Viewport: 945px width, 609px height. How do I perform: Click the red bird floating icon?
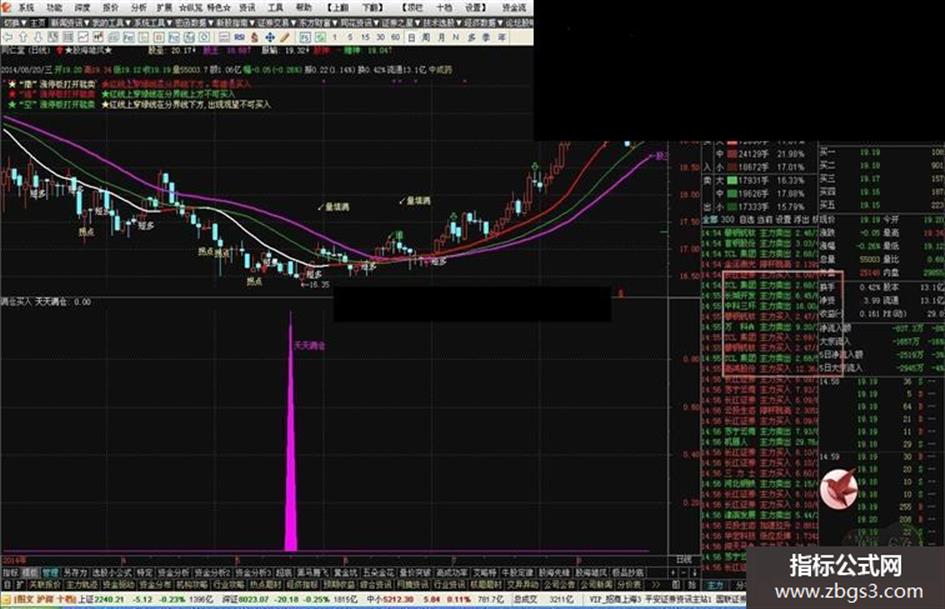(x=838, y=487)
